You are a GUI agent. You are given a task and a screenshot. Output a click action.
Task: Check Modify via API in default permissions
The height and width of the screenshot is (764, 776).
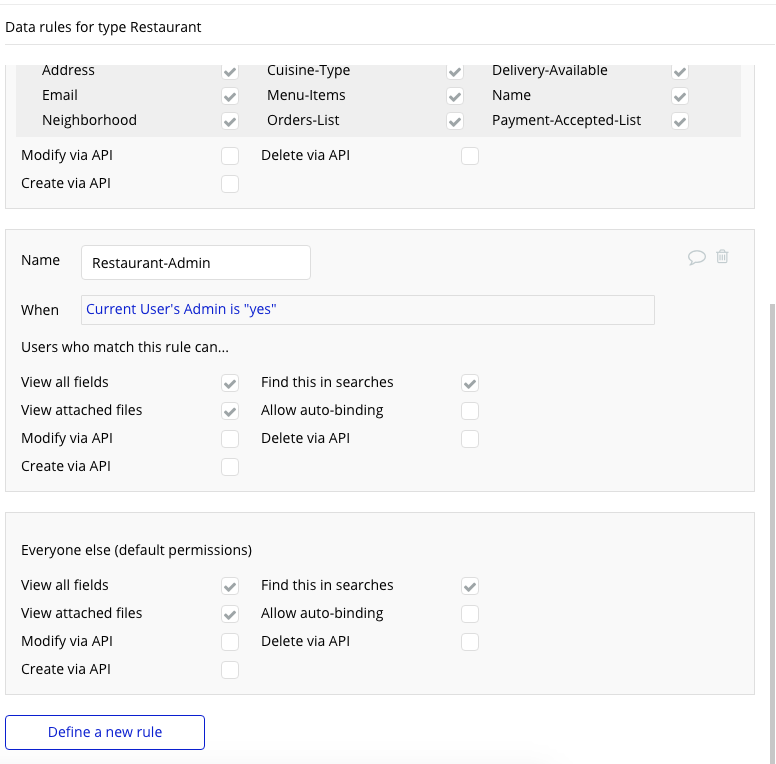tap(230, 642)
